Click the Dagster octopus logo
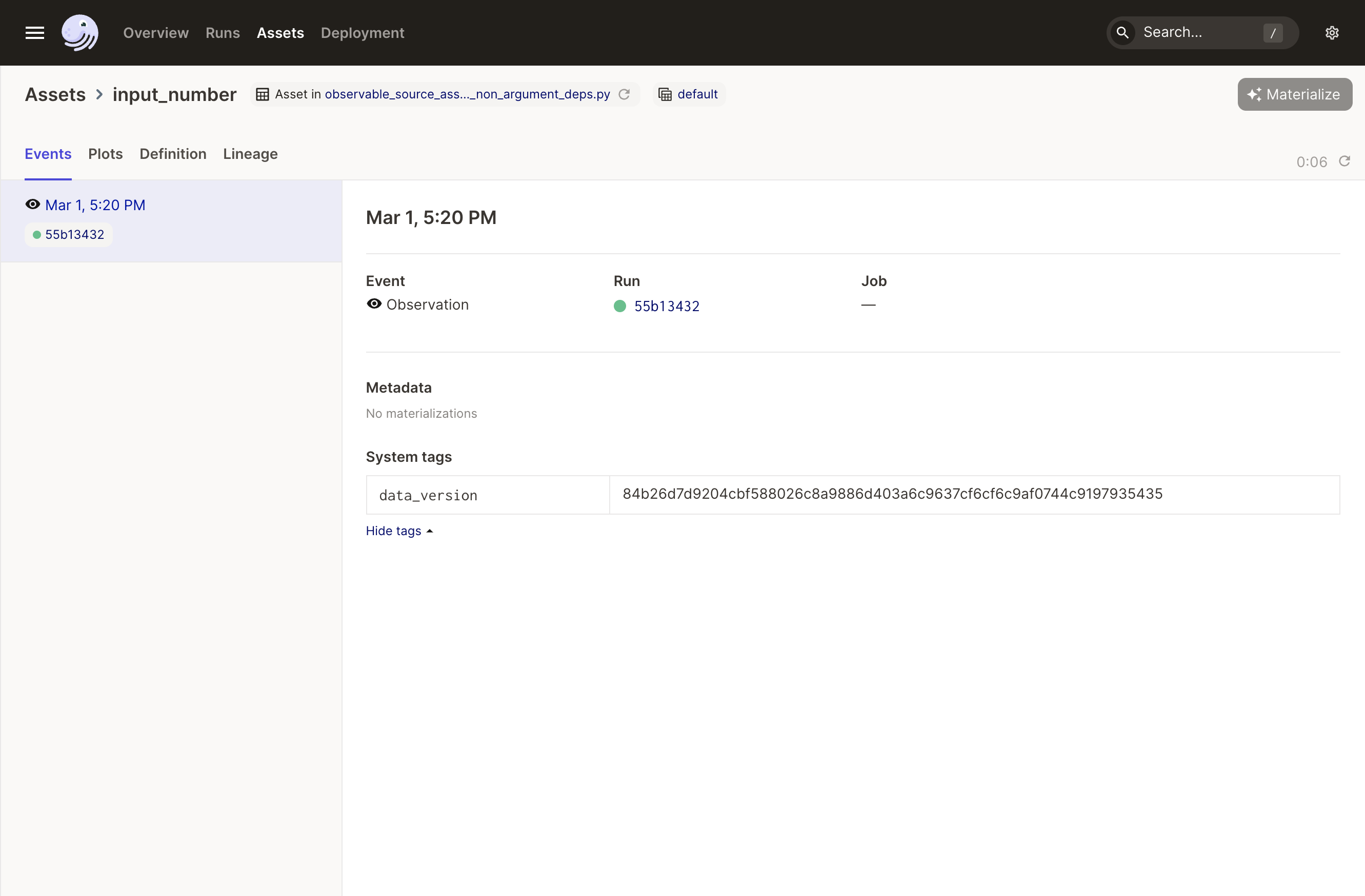Screen dimensions: 1365x896 pyautogui.click(x=79, y=33)
